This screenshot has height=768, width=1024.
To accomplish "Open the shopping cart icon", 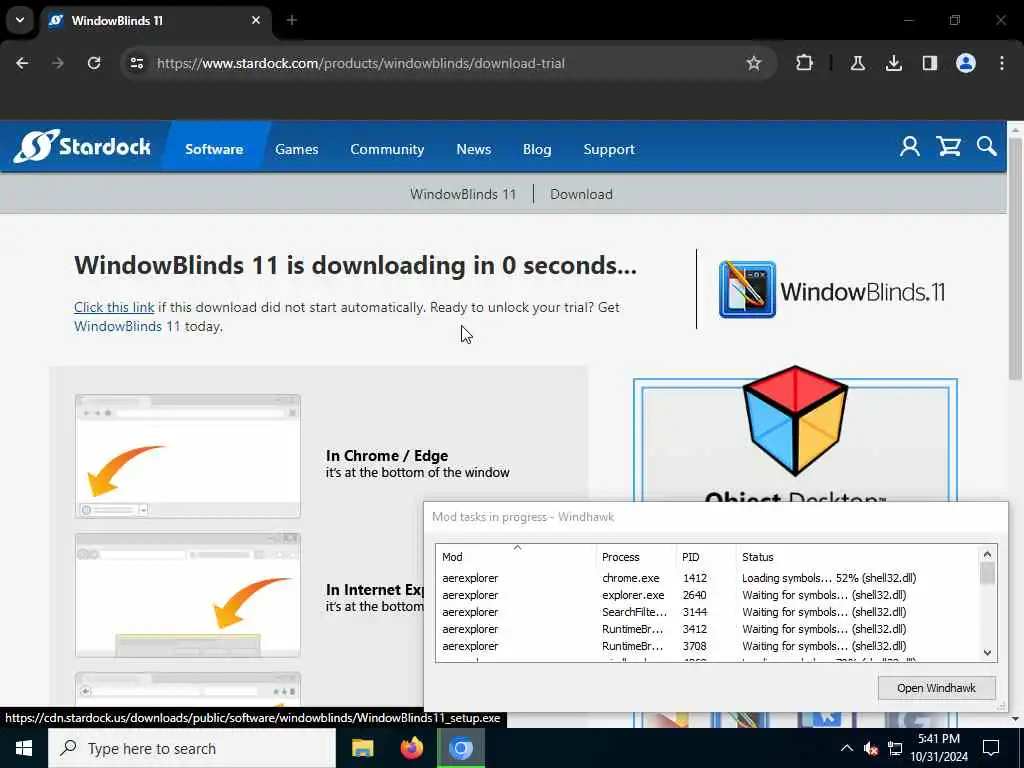I will point(948,146).
